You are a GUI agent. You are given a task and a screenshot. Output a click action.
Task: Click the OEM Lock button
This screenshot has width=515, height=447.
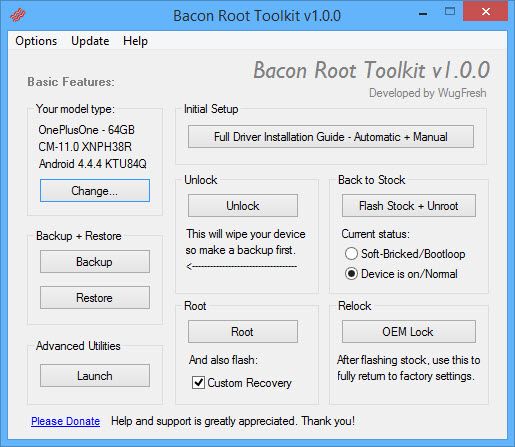pyautogui.click(x=409, y=332)
